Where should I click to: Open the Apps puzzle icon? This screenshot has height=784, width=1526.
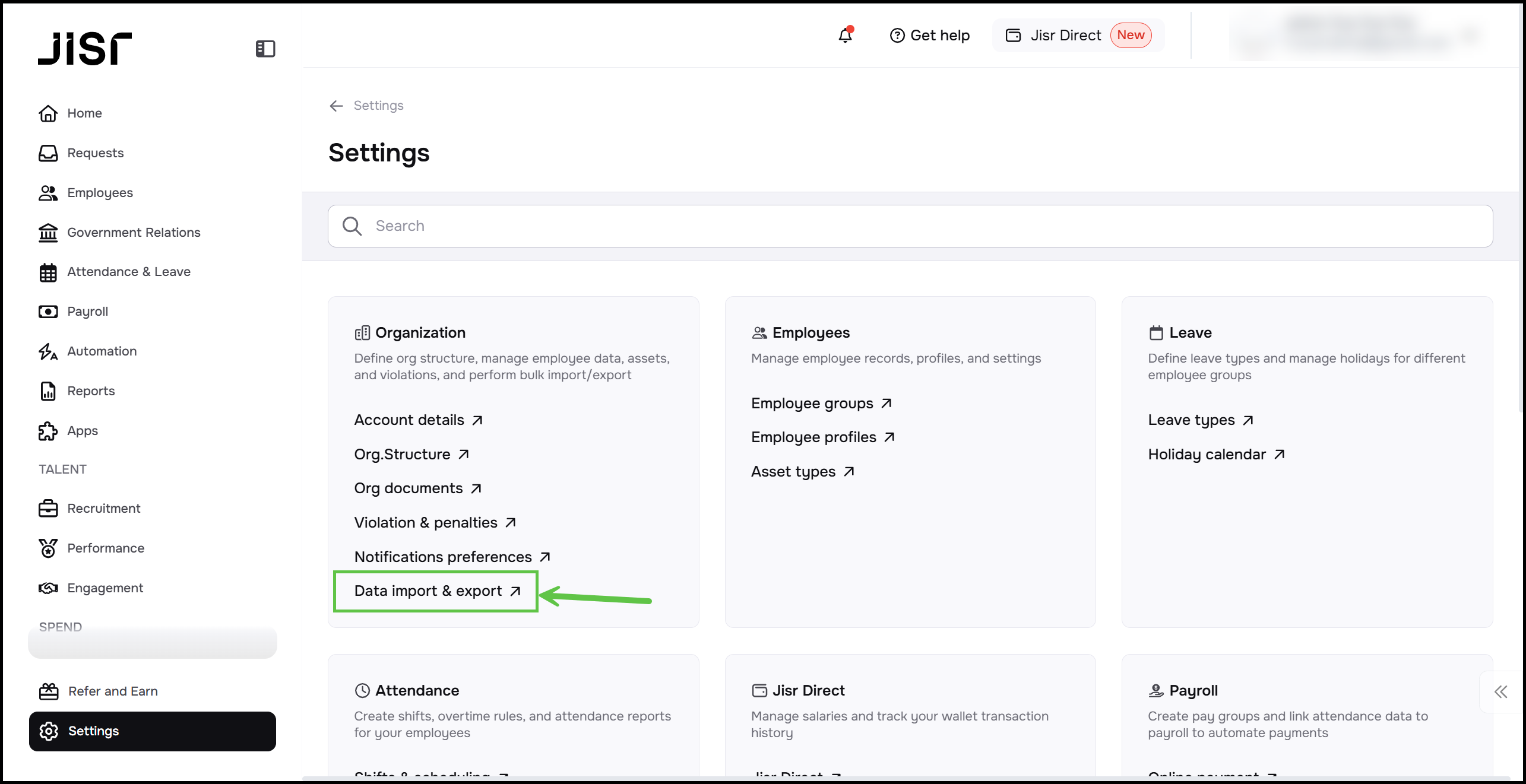pyautogui.click(x=48, y=431)
